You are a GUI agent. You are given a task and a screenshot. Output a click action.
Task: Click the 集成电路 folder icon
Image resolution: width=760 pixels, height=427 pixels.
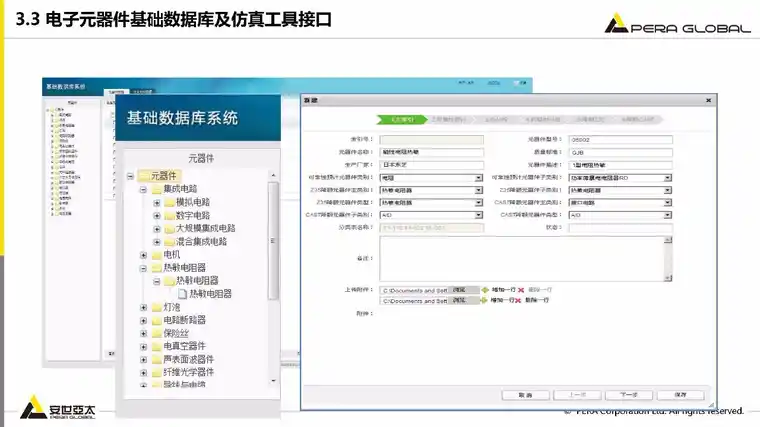tap(156, 189)
